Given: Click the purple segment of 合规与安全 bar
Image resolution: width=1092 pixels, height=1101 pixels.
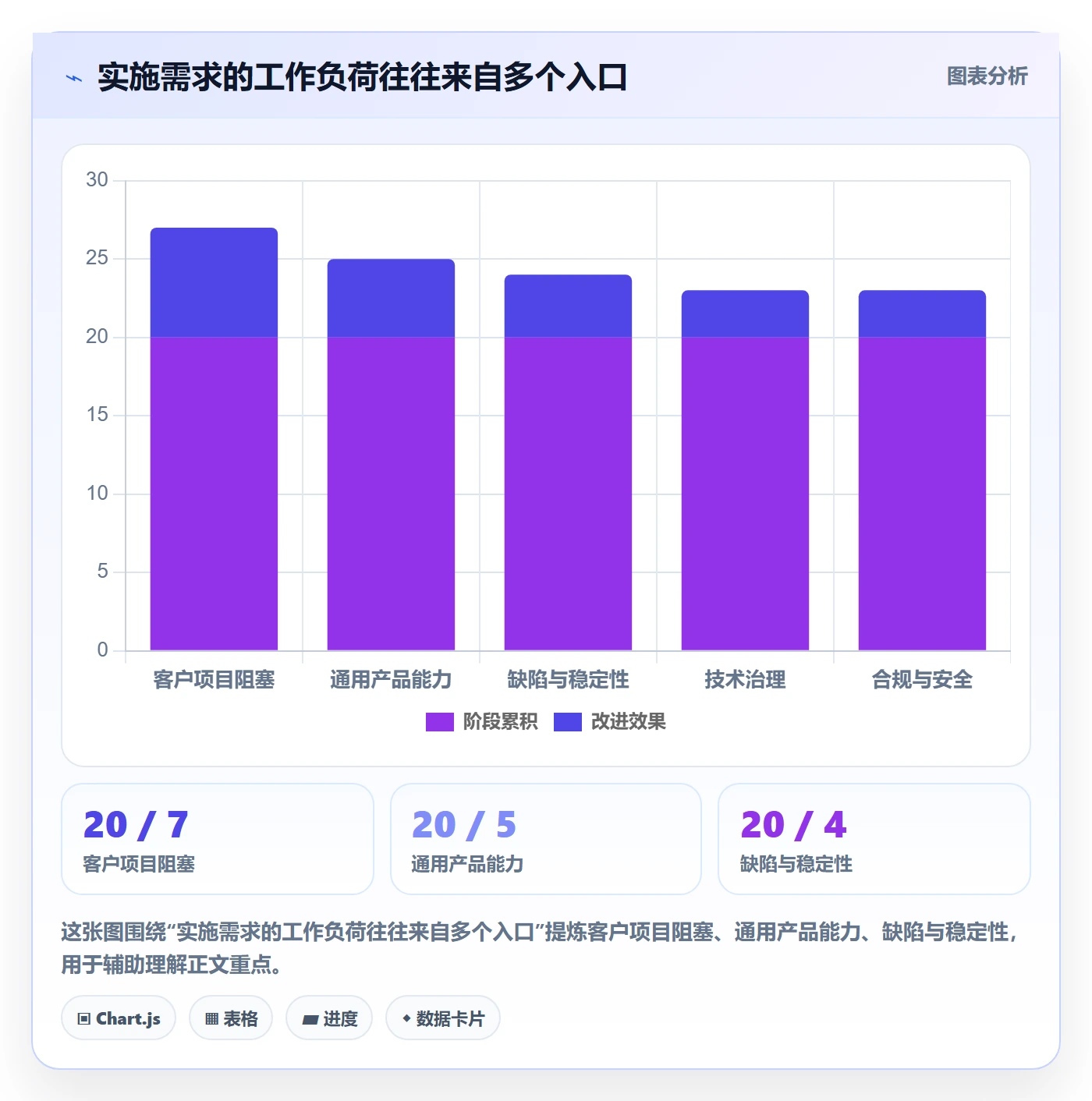Looking at the screenshot, I should point(922,494).
